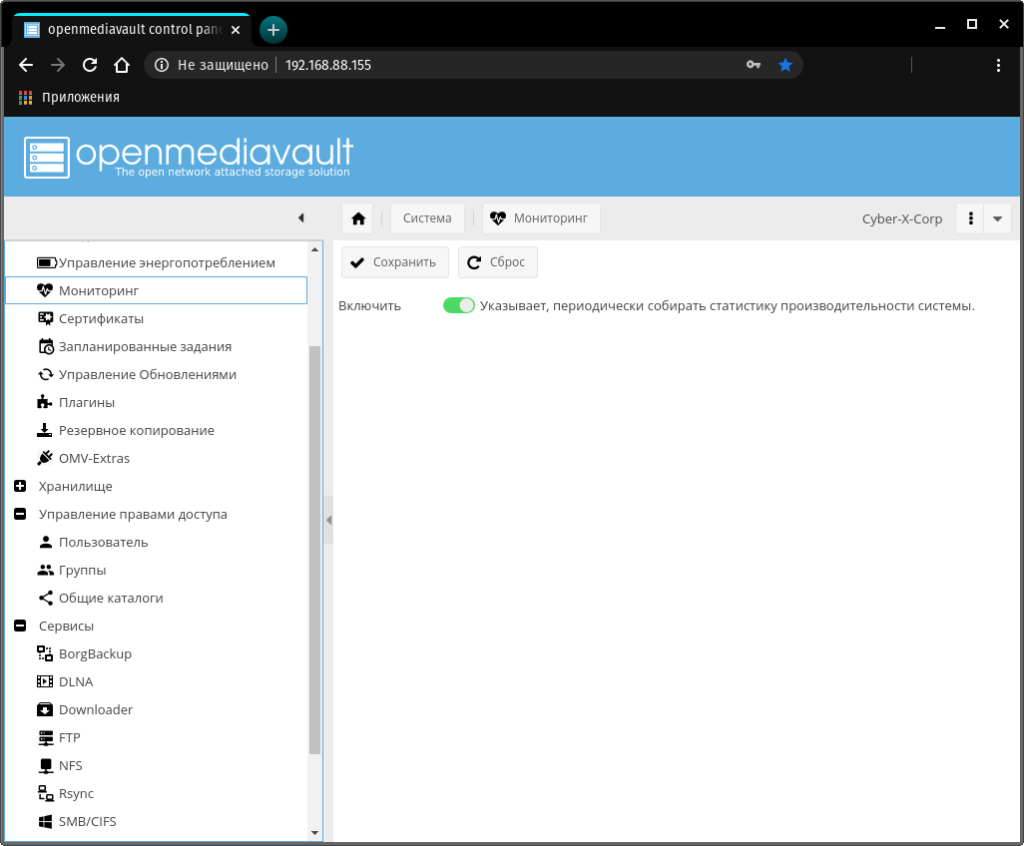Click the sidebar vertical scrollbar thumb

click(315, 548)
